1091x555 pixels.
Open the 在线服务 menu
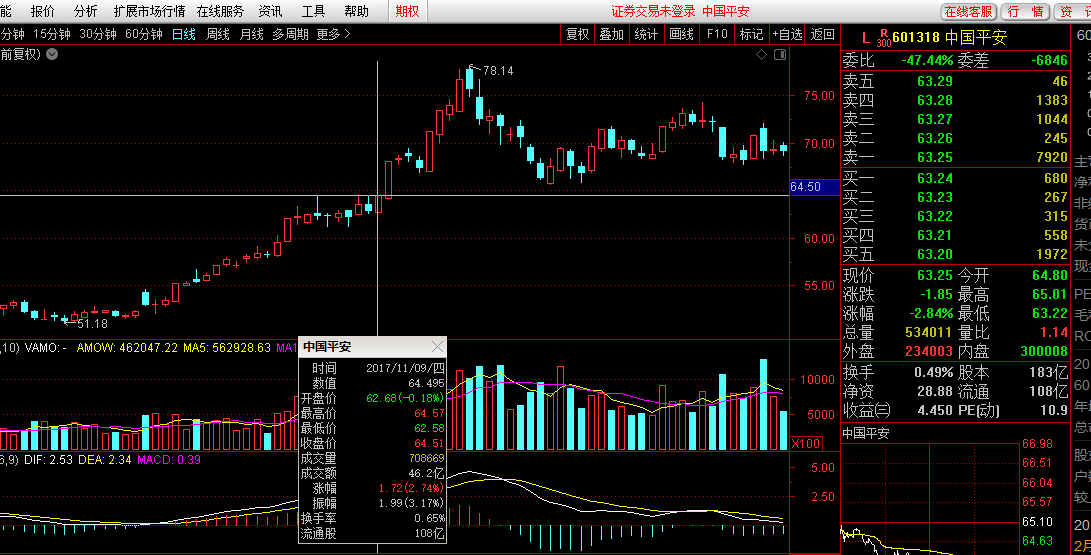(x=221, y=11)
